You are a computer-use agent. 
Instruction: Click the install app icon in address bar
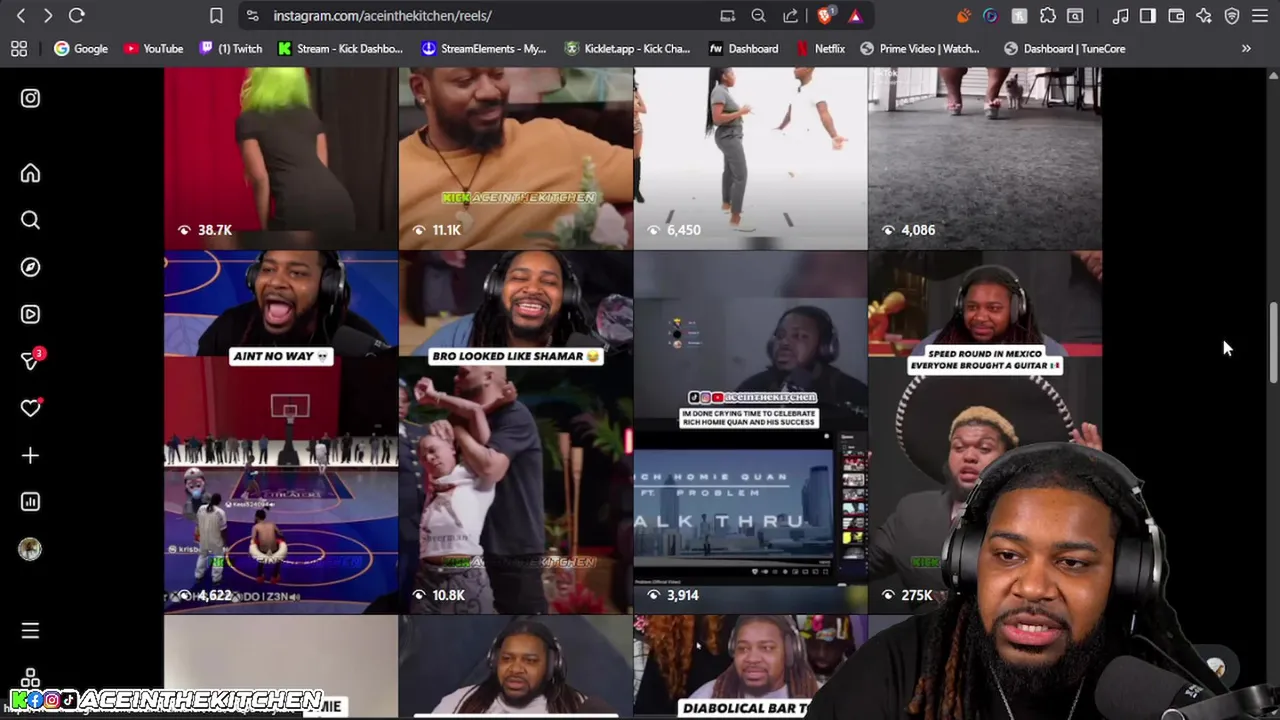pyautogui.click(x=728, y=15)
